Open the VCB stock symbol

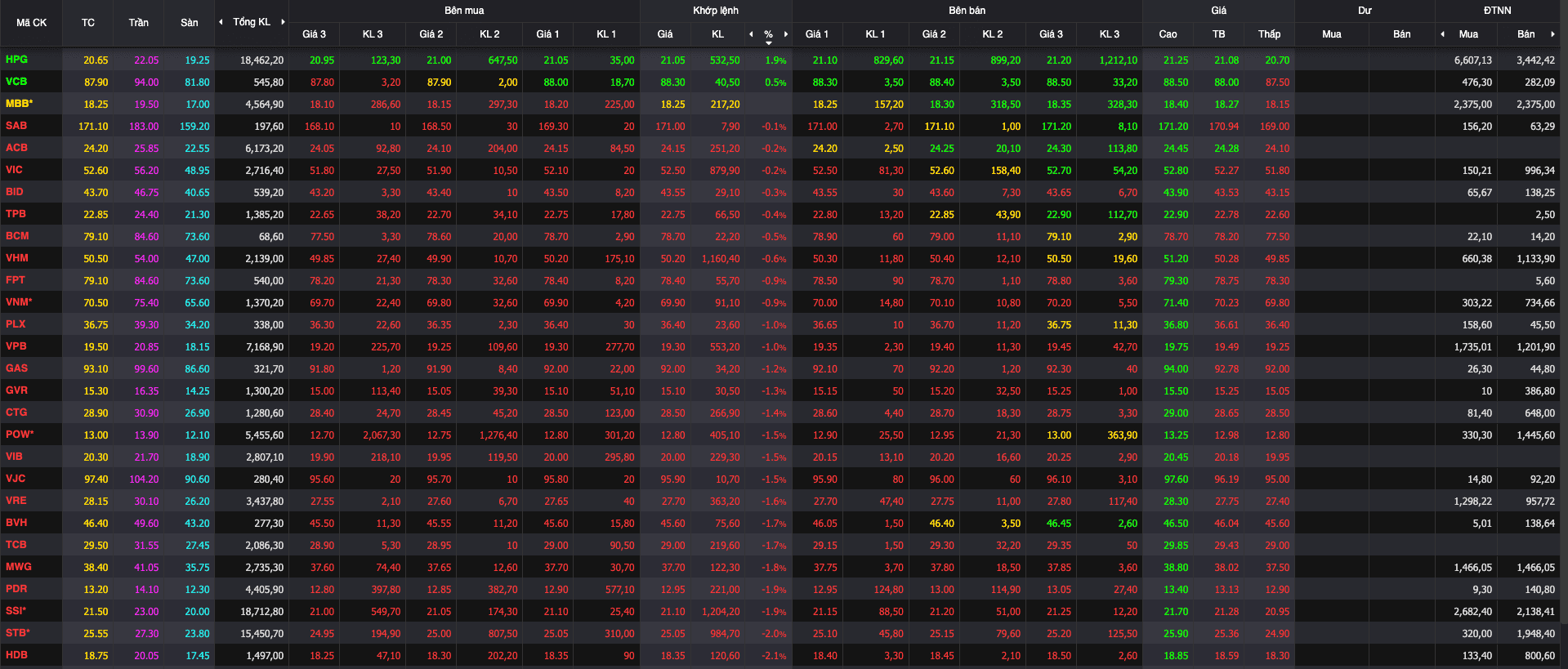pos(16,82)
